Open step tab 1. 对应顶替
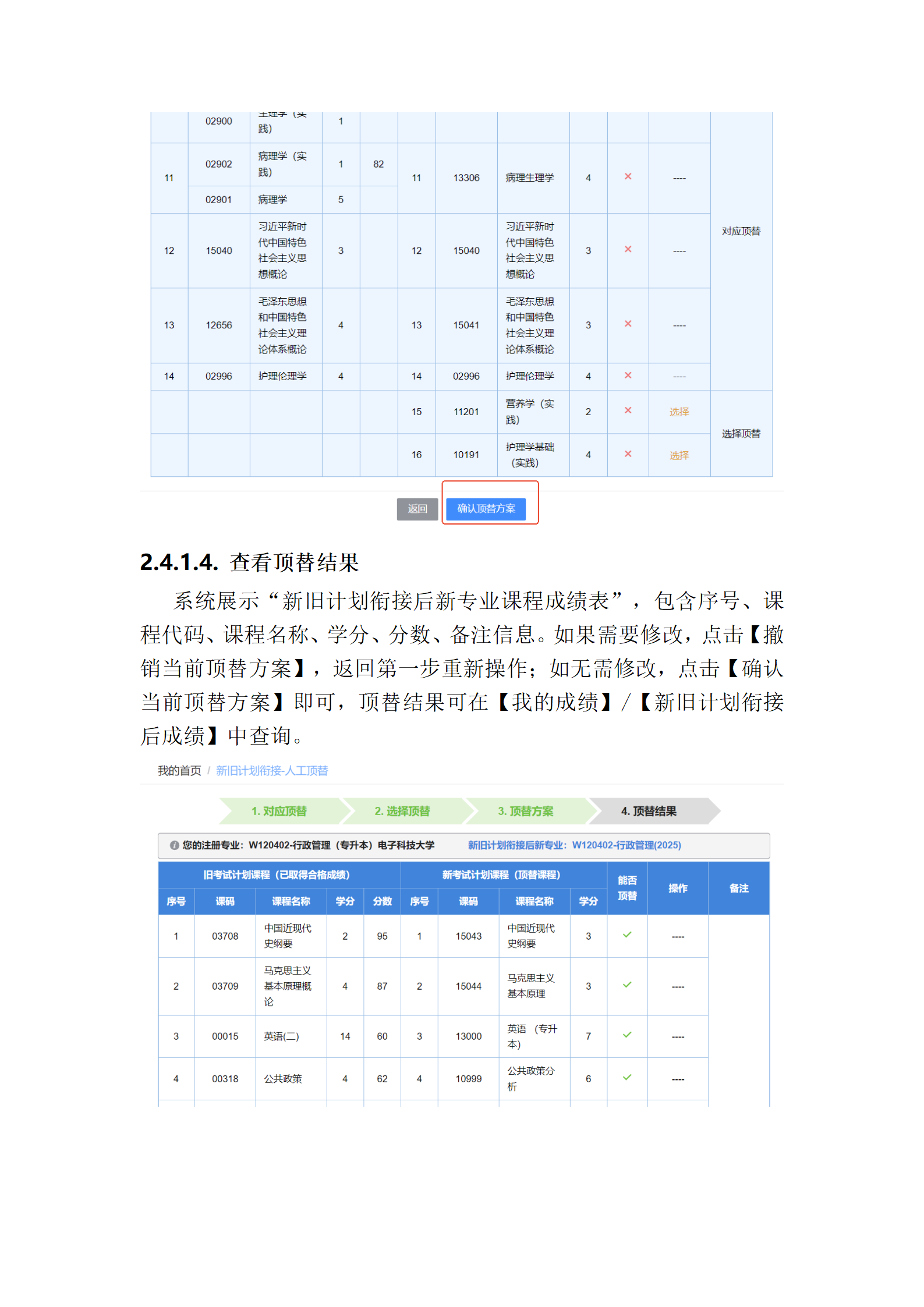The width and height of the screenshot is (924, 1307). 279,811
